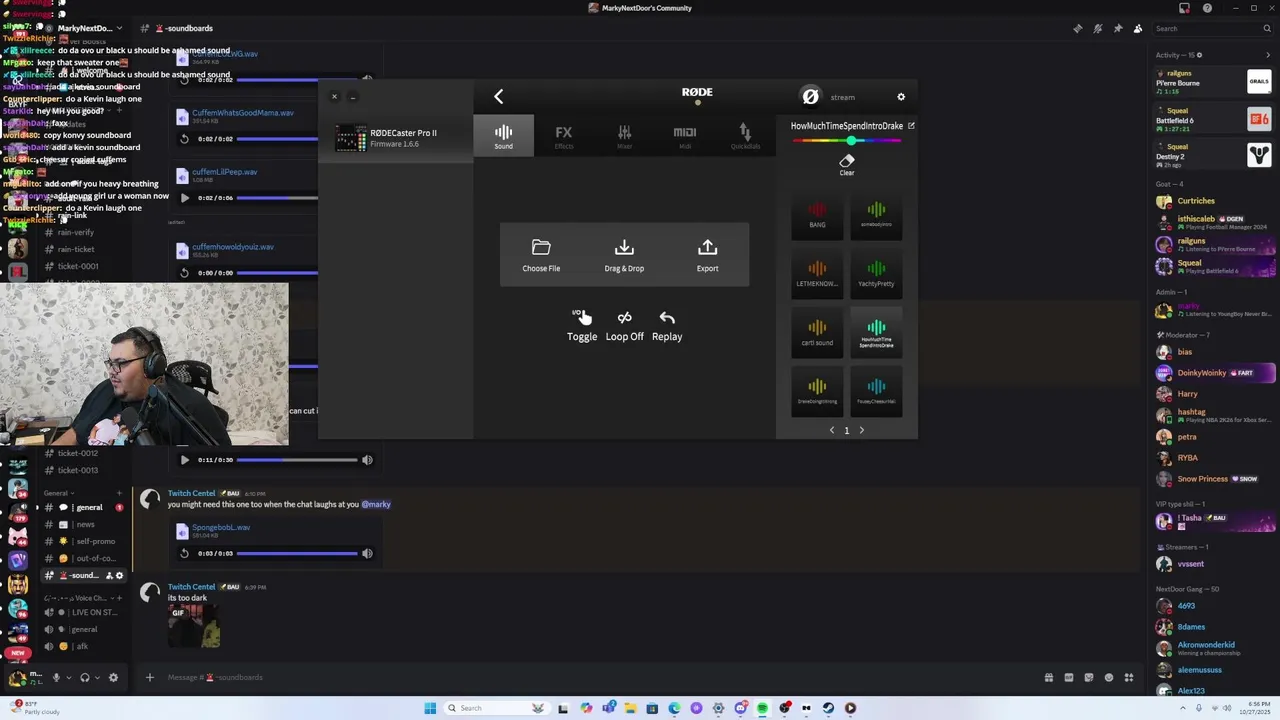The height and width of the screenshot is (720, 1280).
Task: Expand headphone output options arrow
Action: pyautogui.click(x=98, y=677)
